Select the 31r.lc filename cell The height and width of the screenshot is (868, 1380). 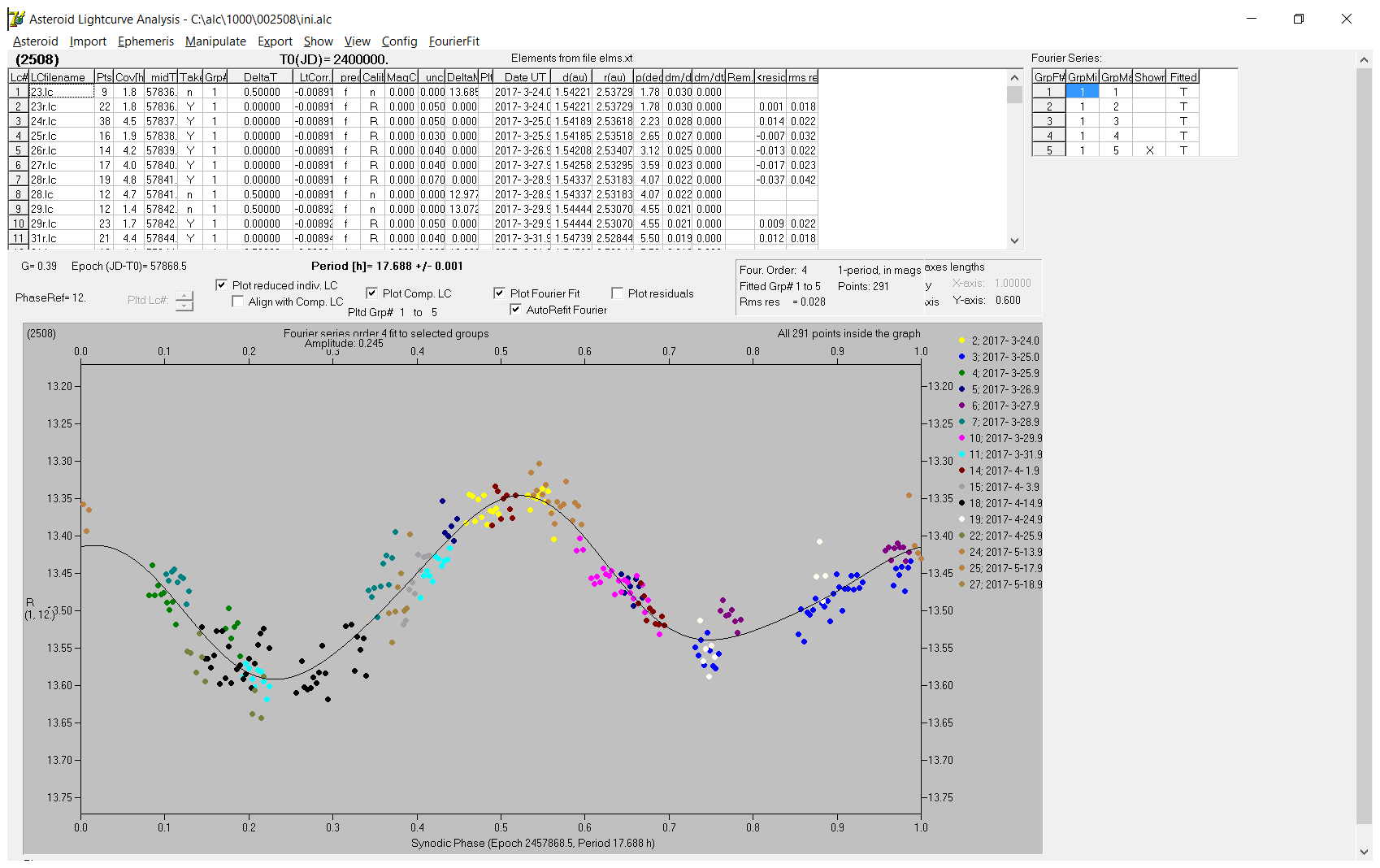coord(62,238)
